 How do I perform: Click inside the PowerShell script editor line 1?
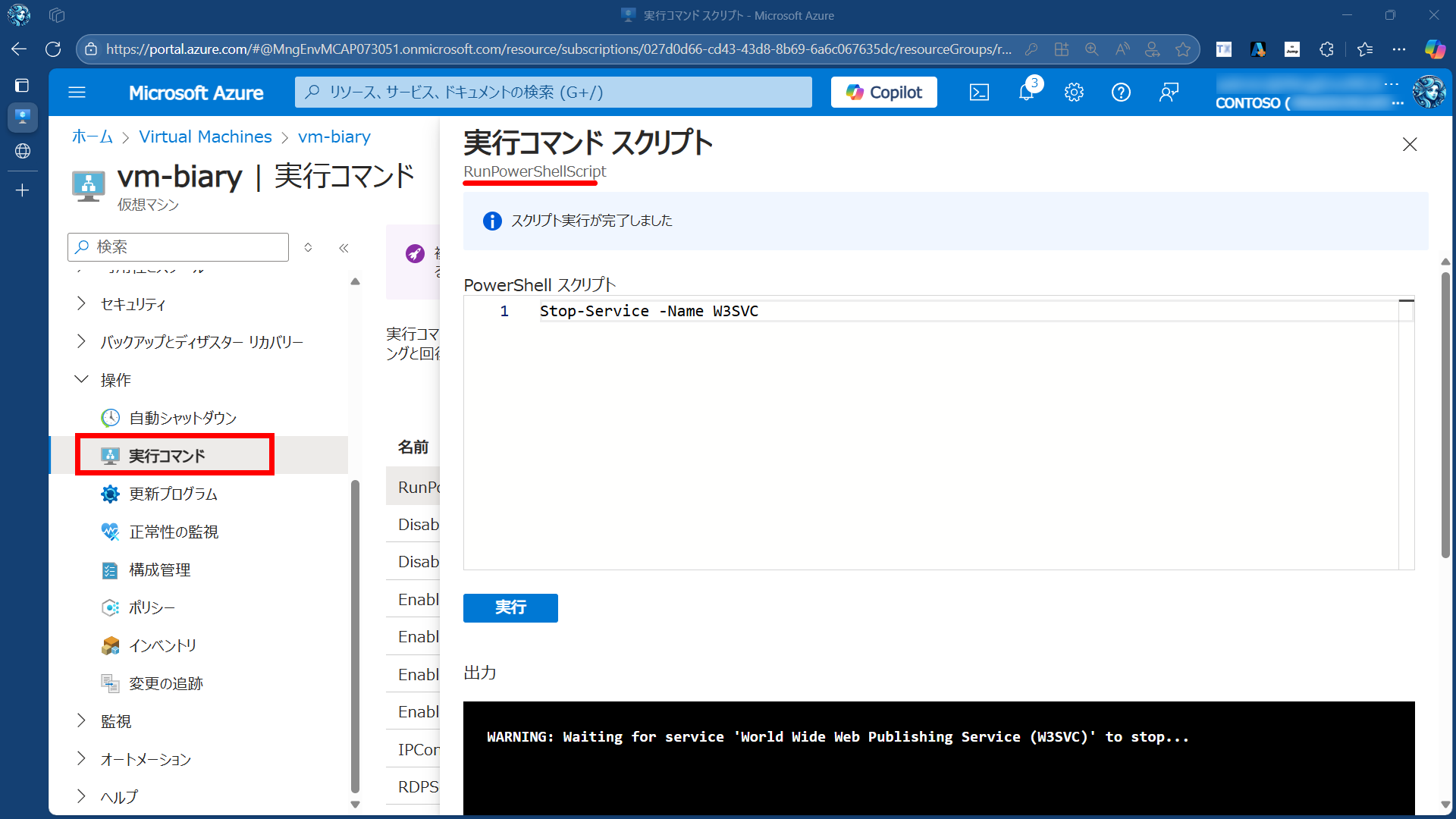pos(968,312)
